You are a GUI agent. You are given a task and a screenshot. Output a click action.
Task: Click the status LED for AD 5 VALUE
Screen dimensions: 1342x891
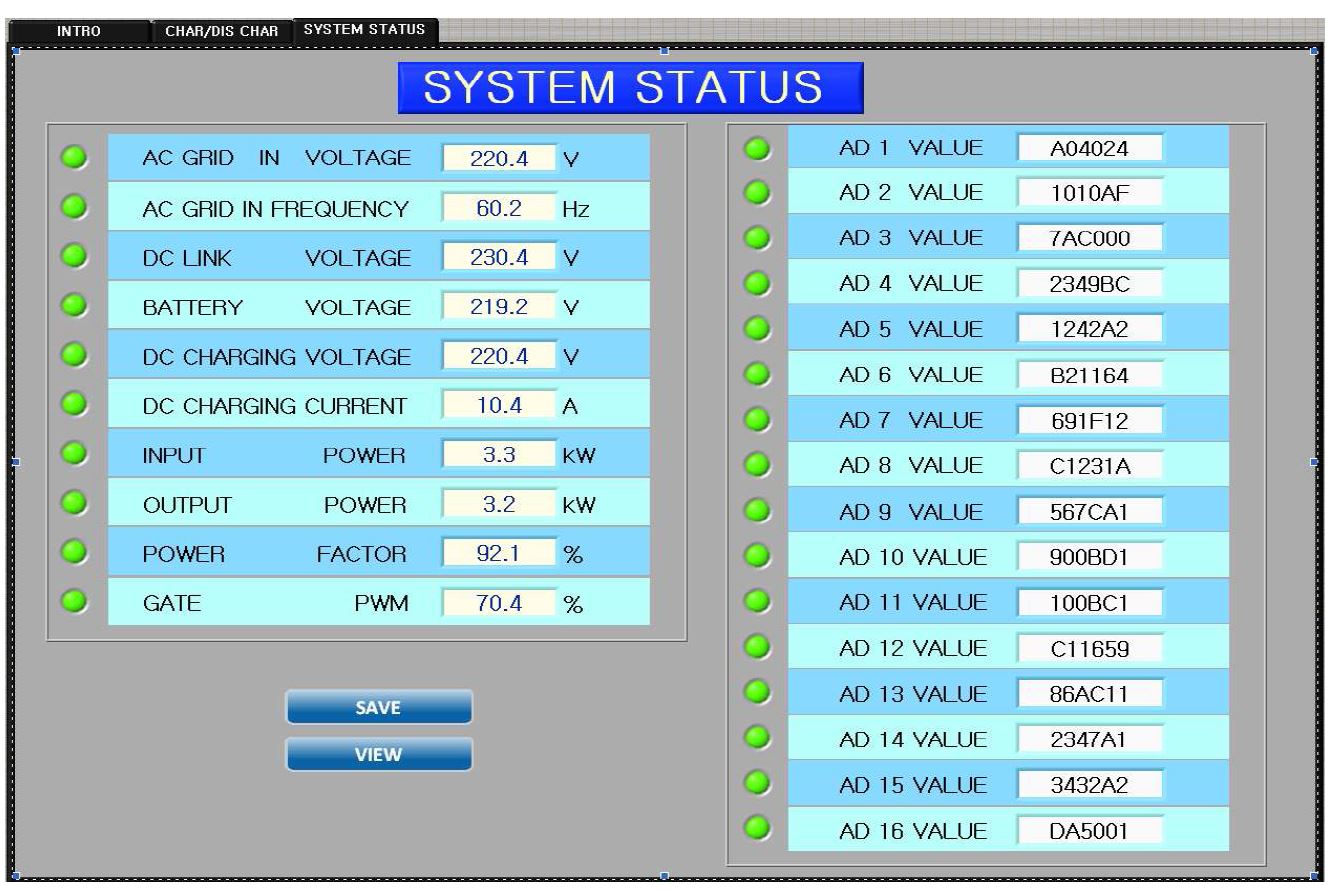759,330
